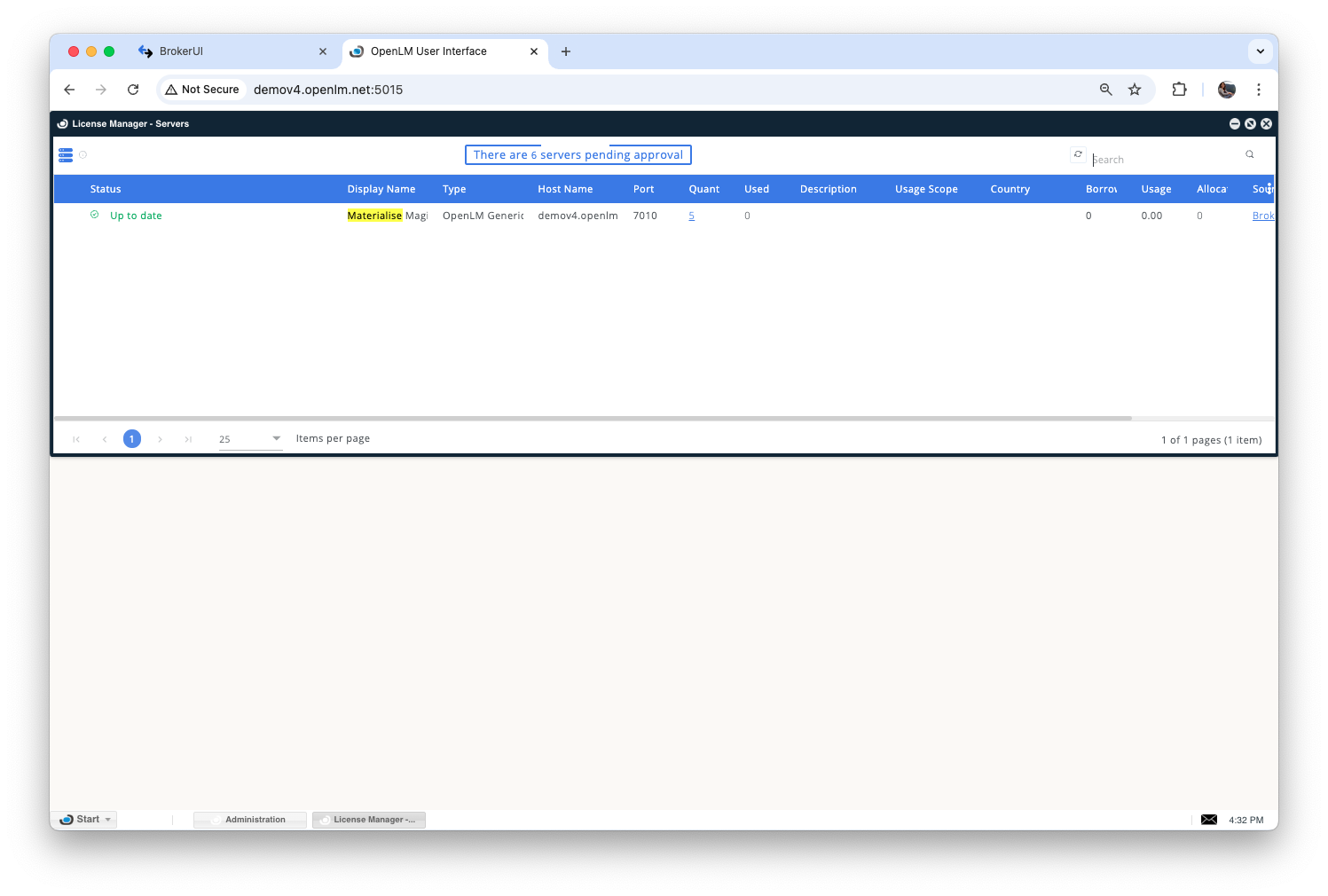Viewport: 1328px width, 896px height.
Task: Open the servers pending approval notice
Action: [x=578, y=155]
